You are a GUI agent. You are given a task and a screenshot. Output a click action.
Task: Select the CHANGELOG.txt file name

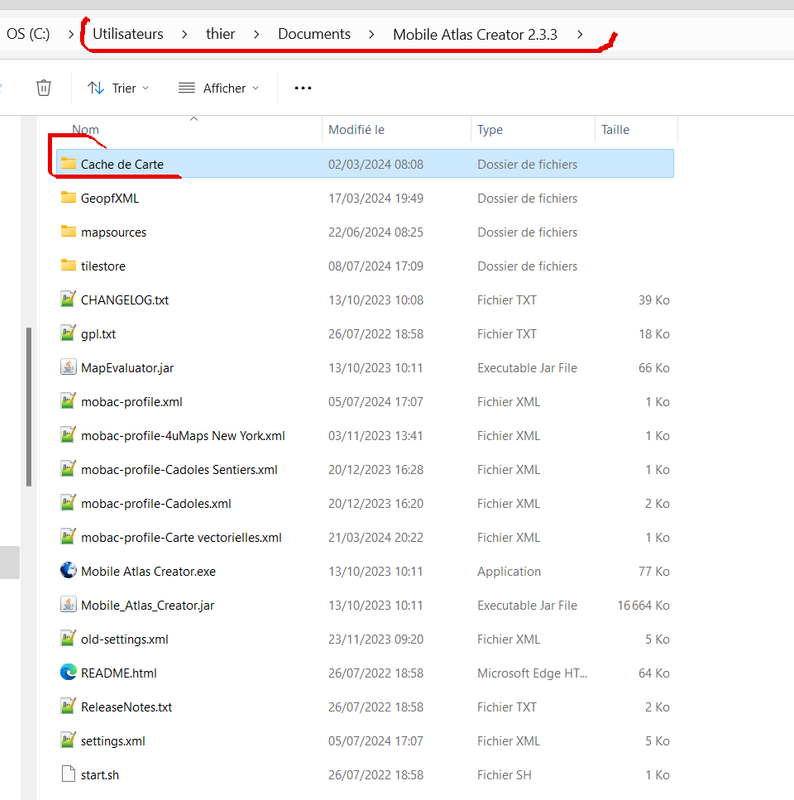tap(125, 299)
